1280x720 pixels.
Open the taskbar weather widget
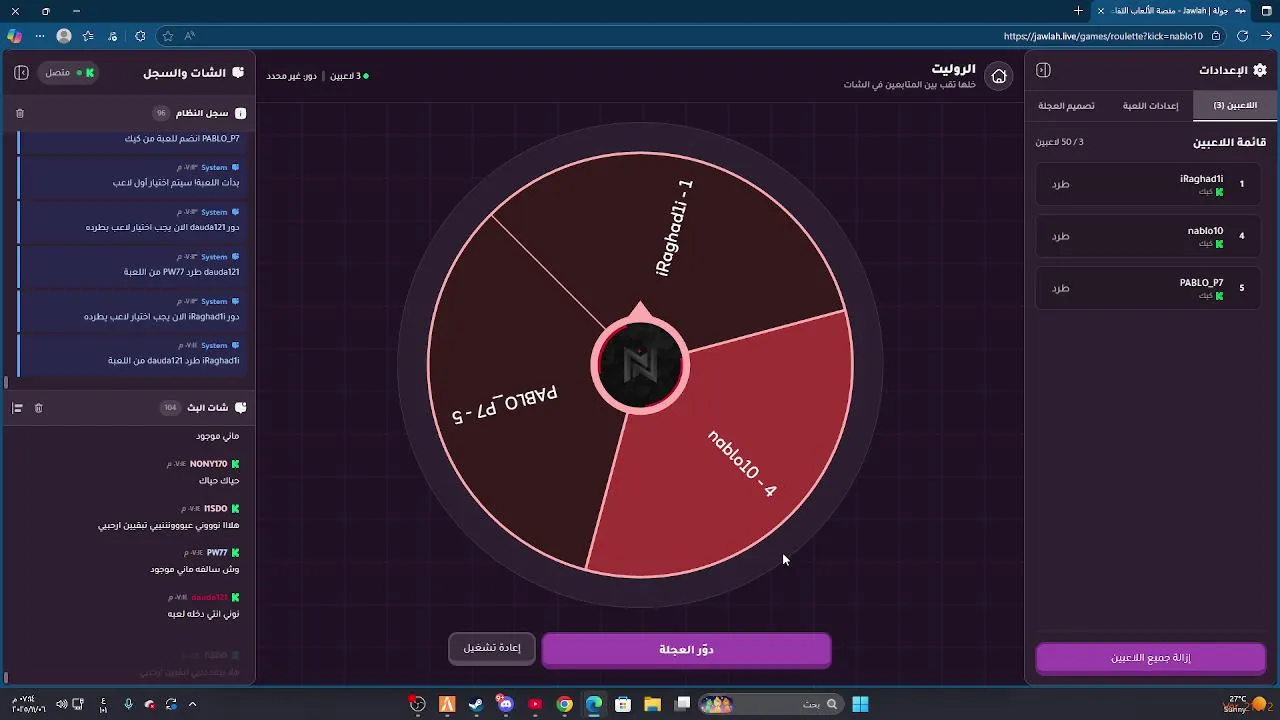point(1246,705)
